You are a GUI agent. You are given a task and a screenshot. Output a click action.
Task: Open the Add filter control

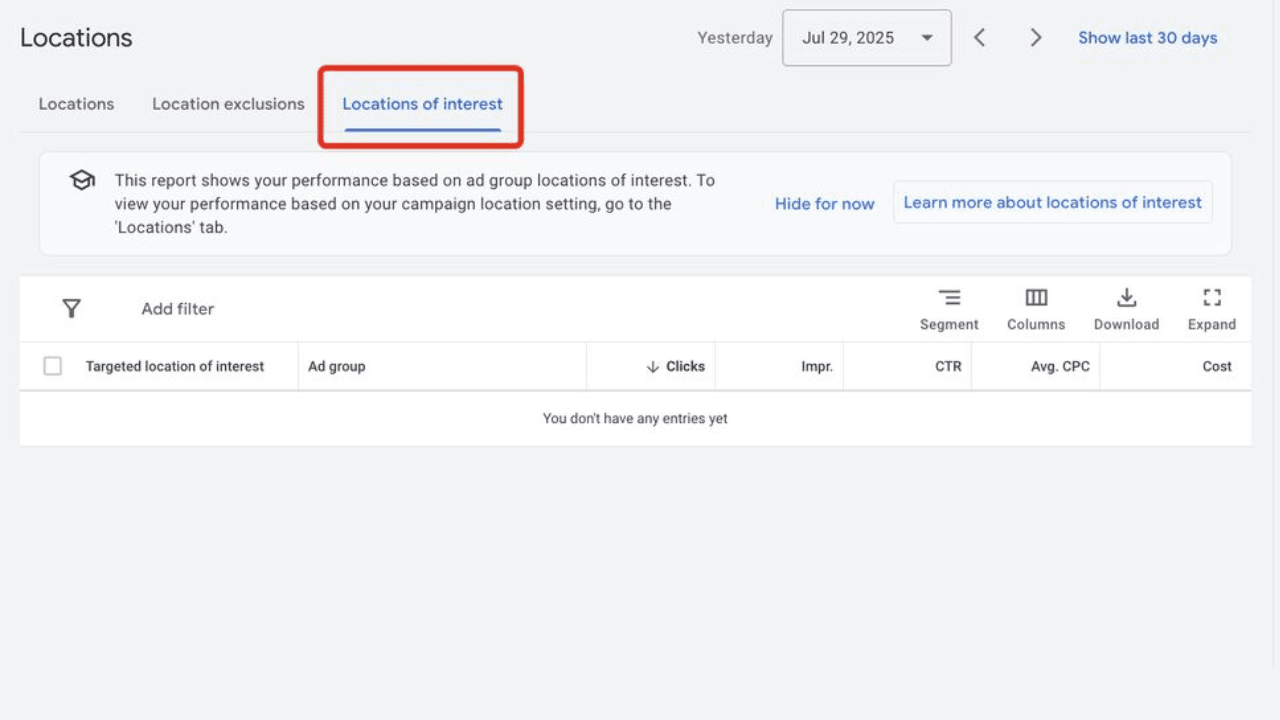click(177, 309)
